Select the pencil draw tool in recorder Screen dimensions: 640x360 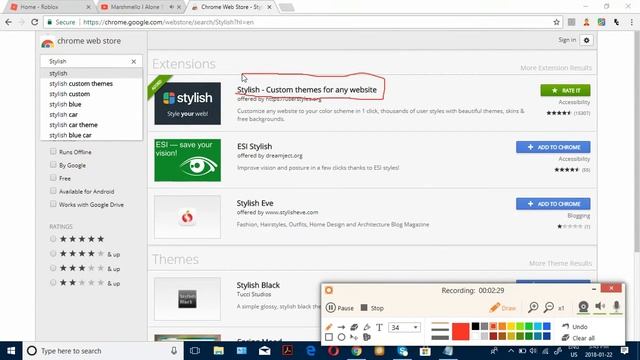coord(329,327)
